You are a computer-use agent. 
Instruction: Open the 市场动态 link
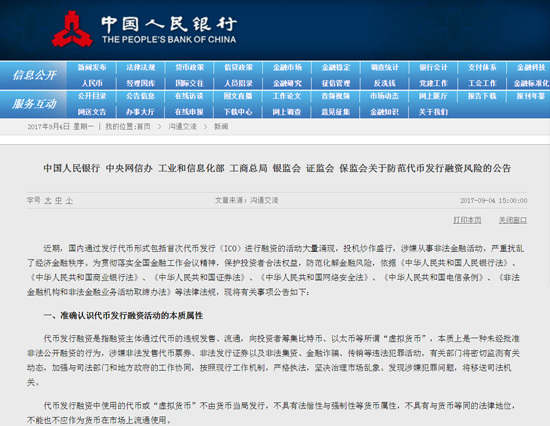(385, 96)
